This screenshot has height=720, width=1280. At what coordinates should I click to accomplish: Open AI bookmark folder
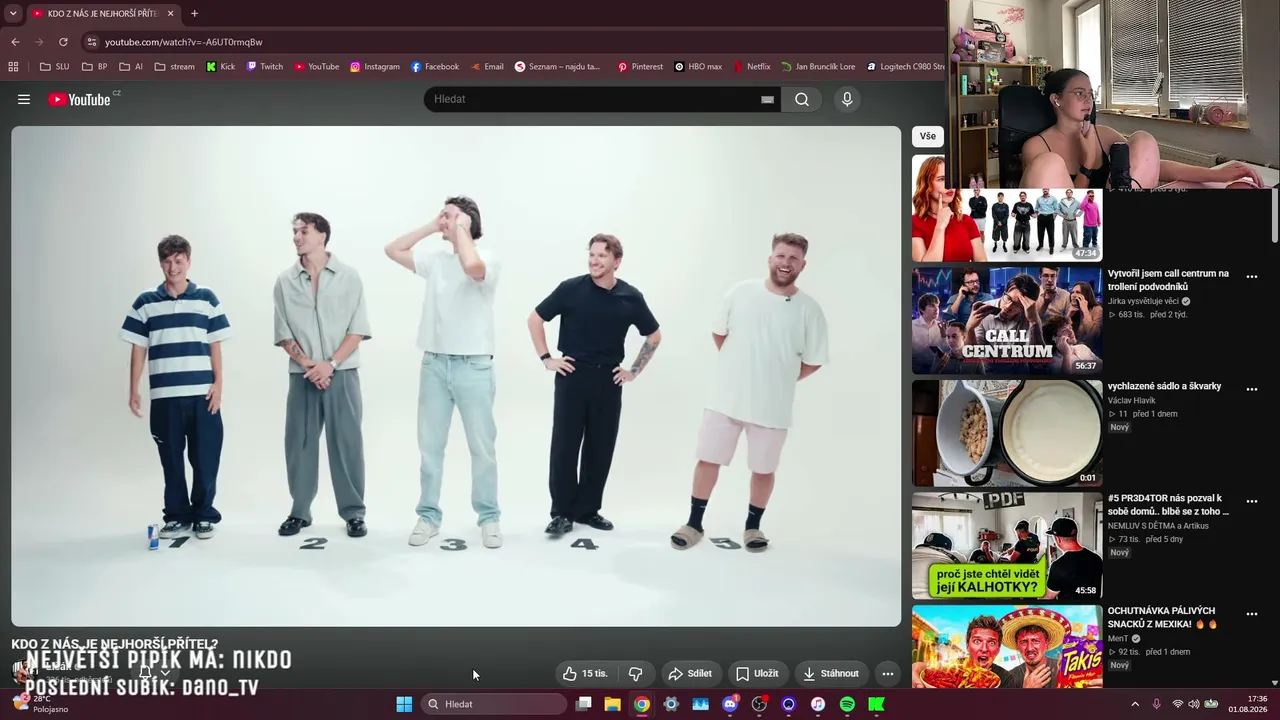tap(131, 67)
